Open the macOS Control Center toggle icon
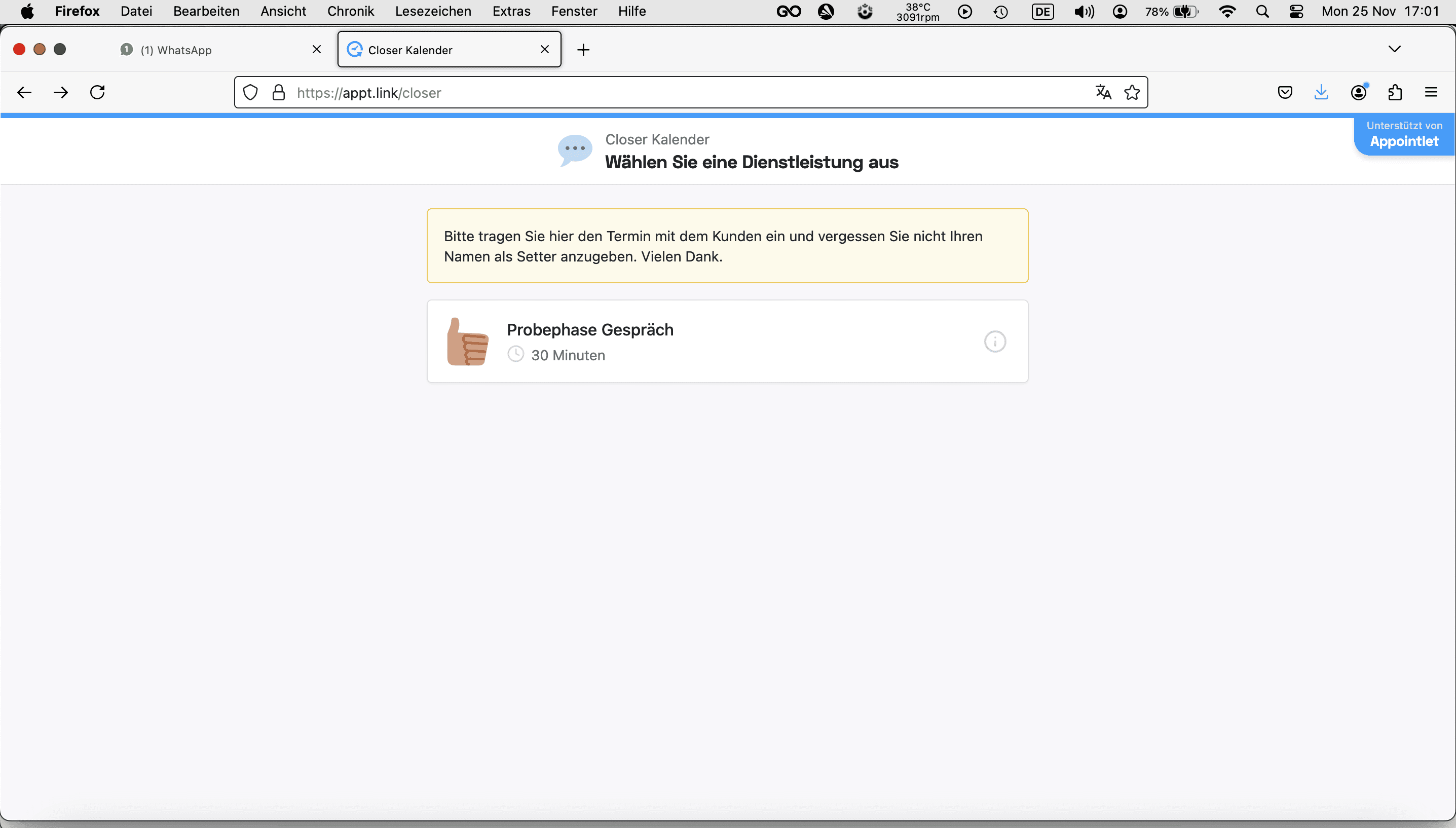Screen dimensions: 1456x828 [x=1296, y=11]
